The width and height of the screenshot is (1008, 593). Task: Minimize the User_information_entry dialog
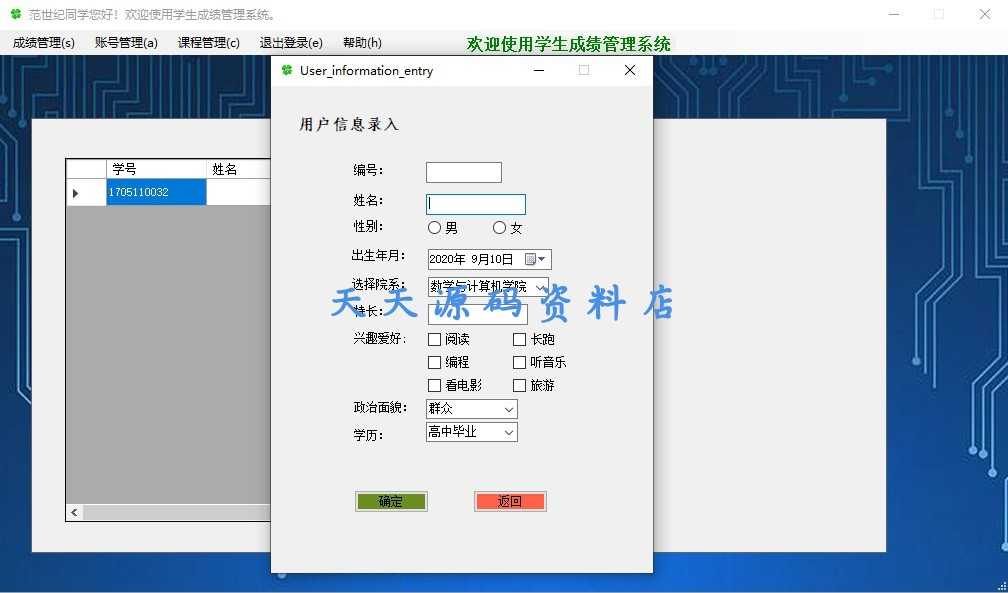(539, 70)
